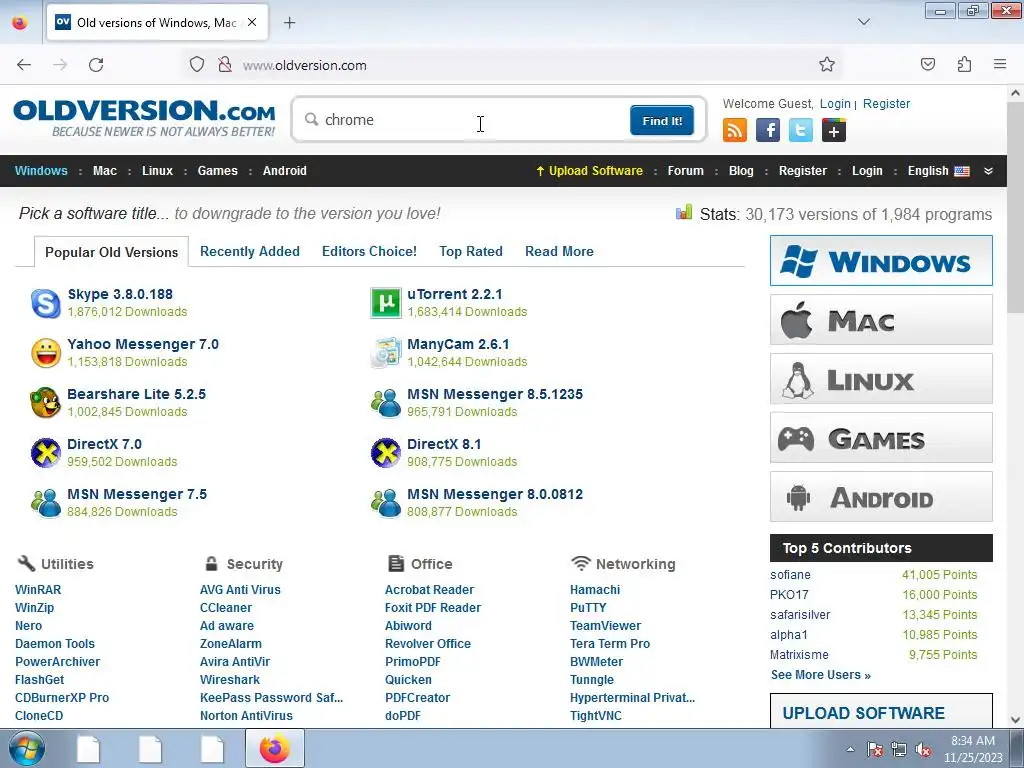Open the Firefox hamburger application menu
The height and width of the screenshot is (768, 1024).
pos(1000,64)
